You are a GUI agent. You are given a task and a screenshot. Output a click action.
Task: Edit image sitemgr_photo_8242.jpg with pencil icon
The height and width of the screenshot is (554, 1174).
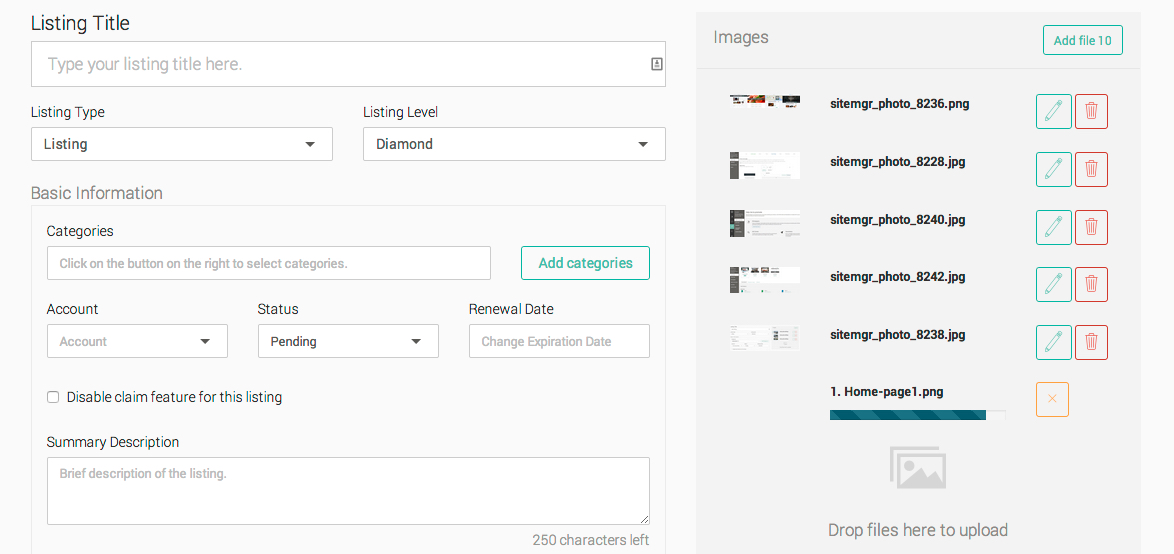[x=1053, y=285]
